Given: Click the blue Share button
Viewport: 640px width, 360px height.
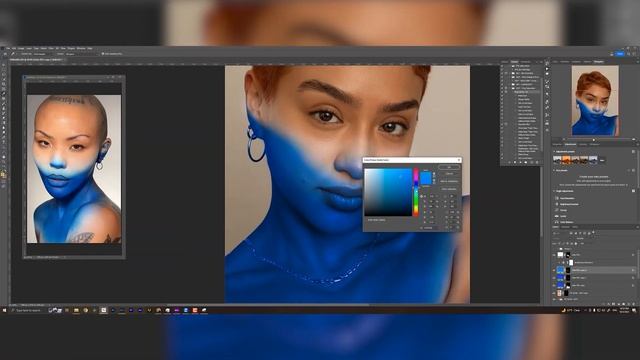Looking at the screenshot, I should click(x=620, y=53).
